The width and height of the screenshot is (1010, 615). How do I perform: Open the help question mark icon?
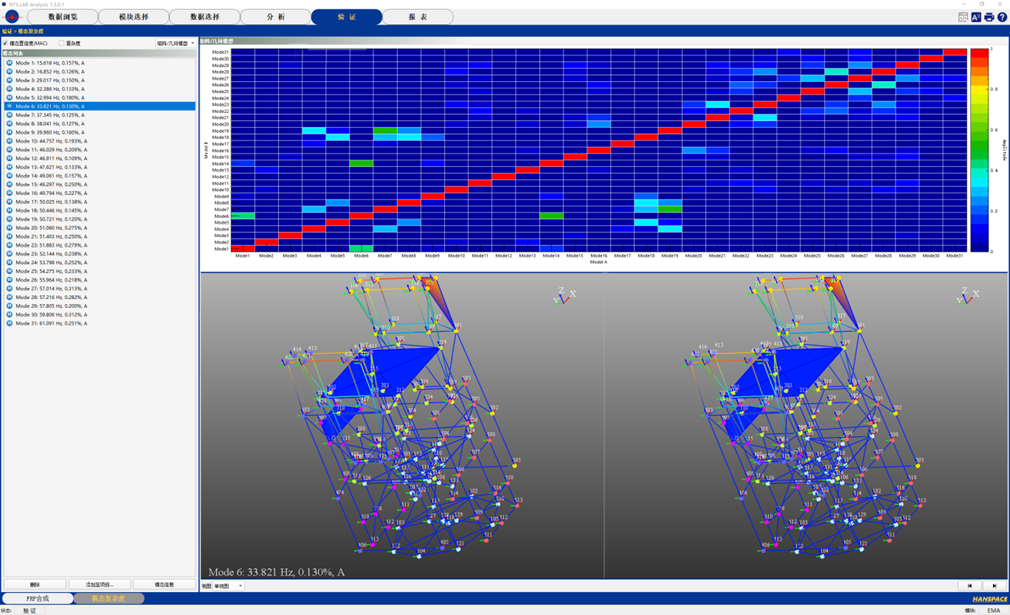point(1002,17)
